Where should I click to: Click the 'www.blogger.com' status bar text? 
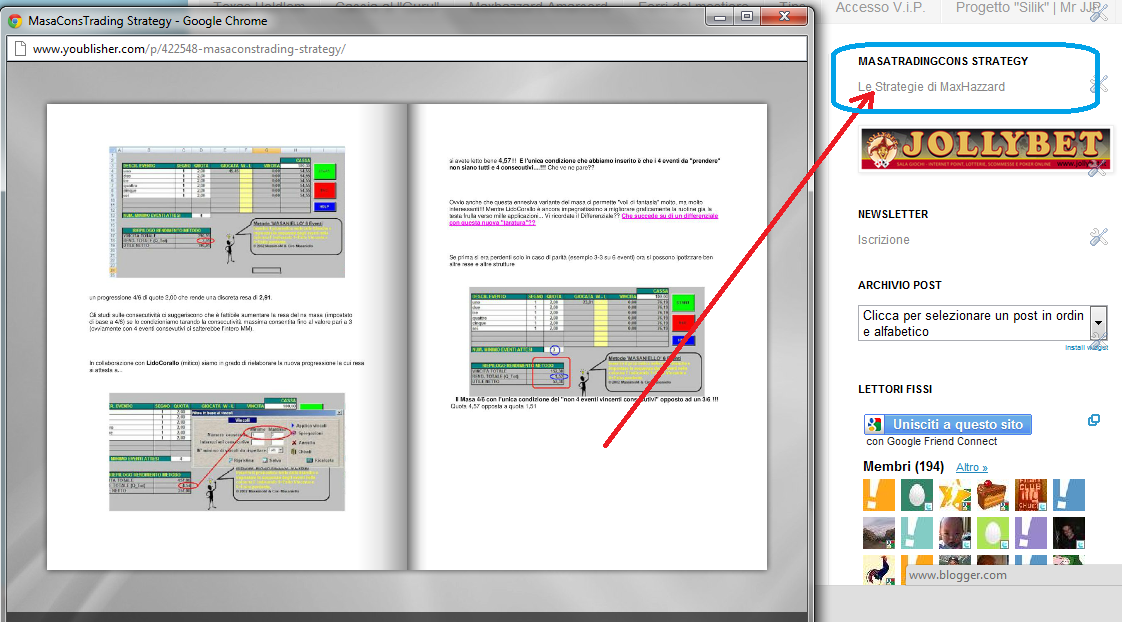(957, 574)
